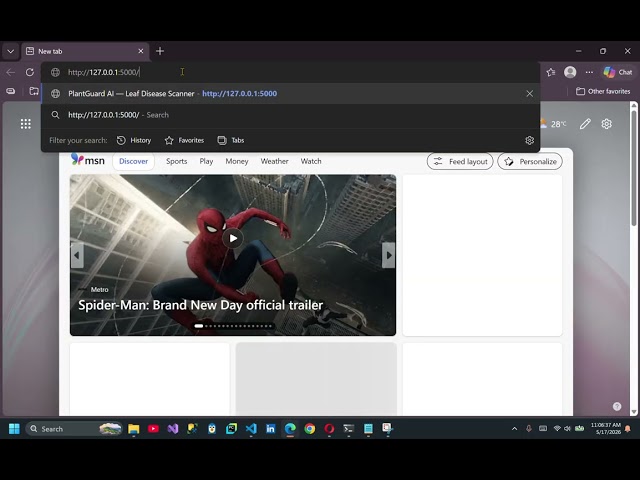The image size is (640, 480).
Task: Search for http://127.0.0.1:5000/ suggestion
Action: pyautogui.click(x=290, y=115)
